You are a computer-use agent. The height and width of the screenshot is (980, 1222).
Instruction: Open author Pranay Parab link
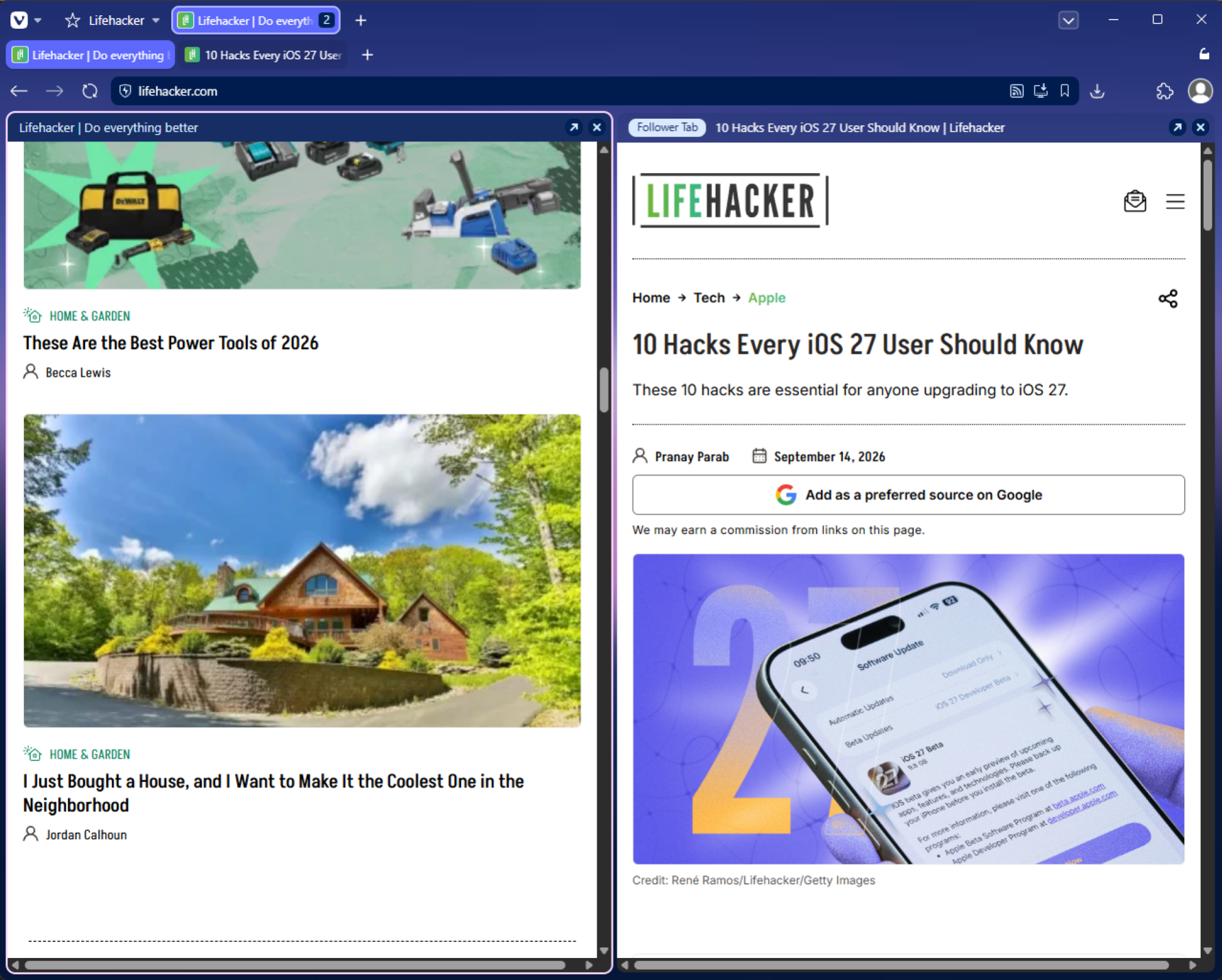point(691,457)
